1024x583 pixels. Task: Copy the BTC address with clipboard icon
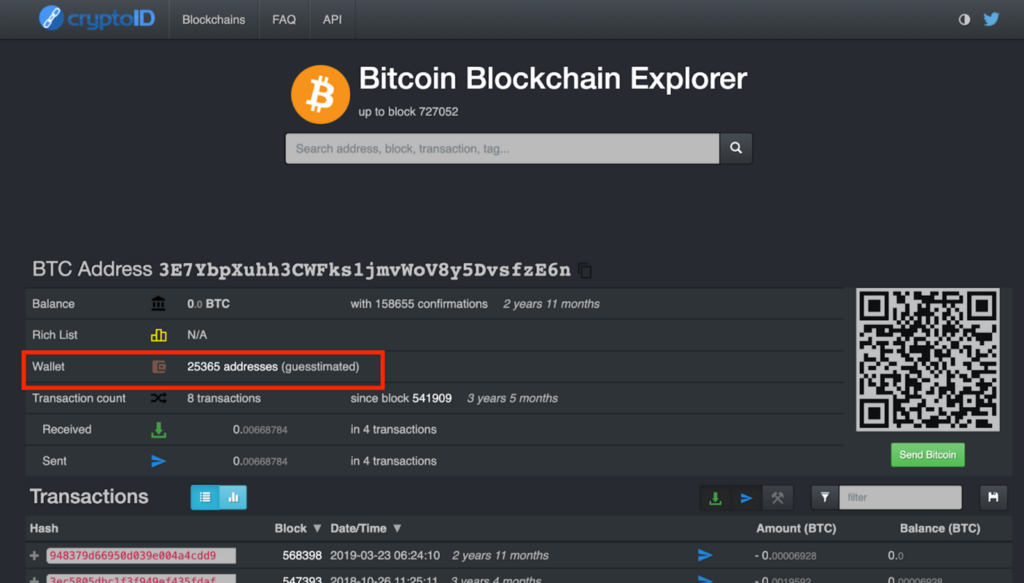click(x=585, y=270)
